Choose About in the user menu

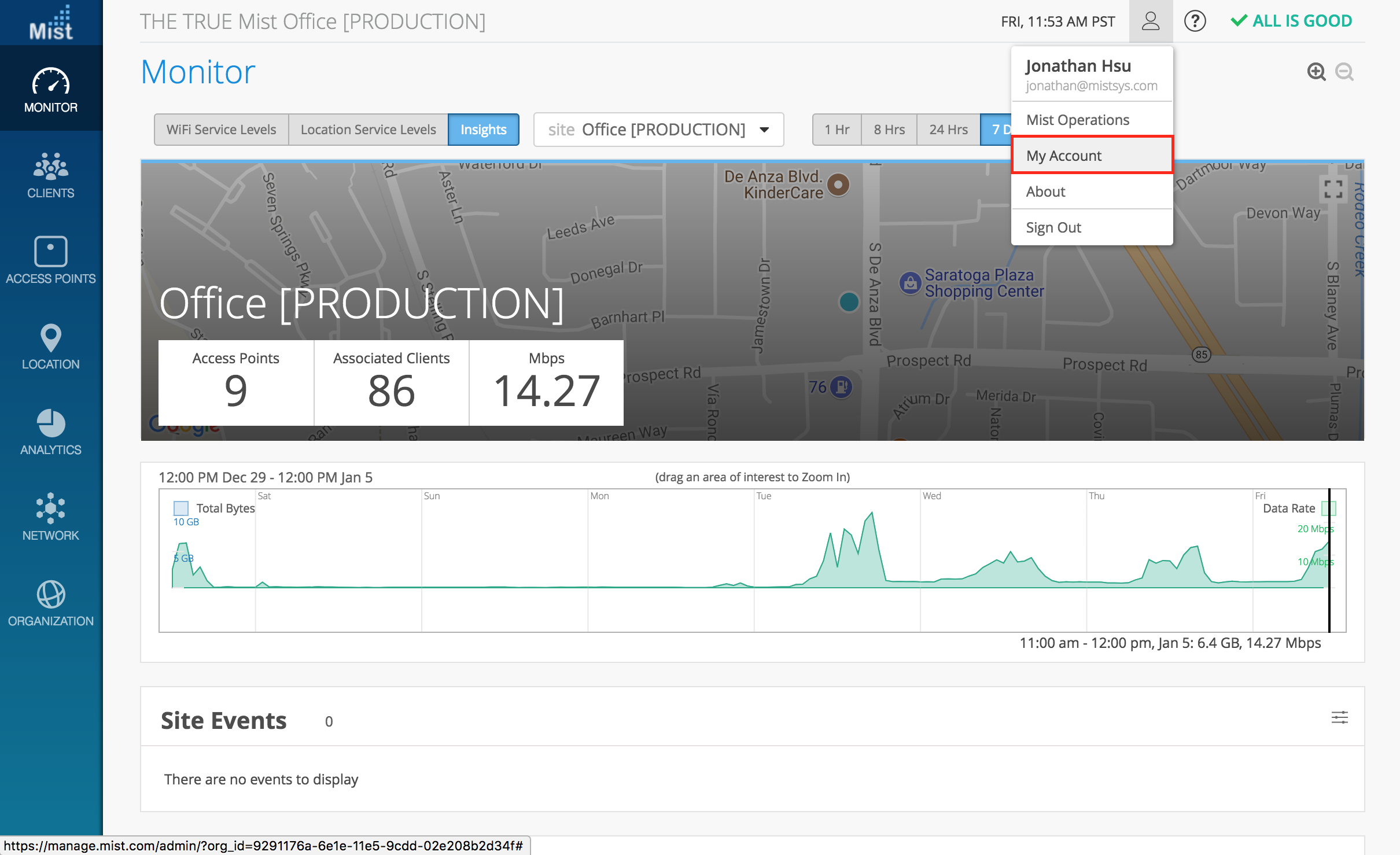pyautogui.click(x=1092, y=191)
